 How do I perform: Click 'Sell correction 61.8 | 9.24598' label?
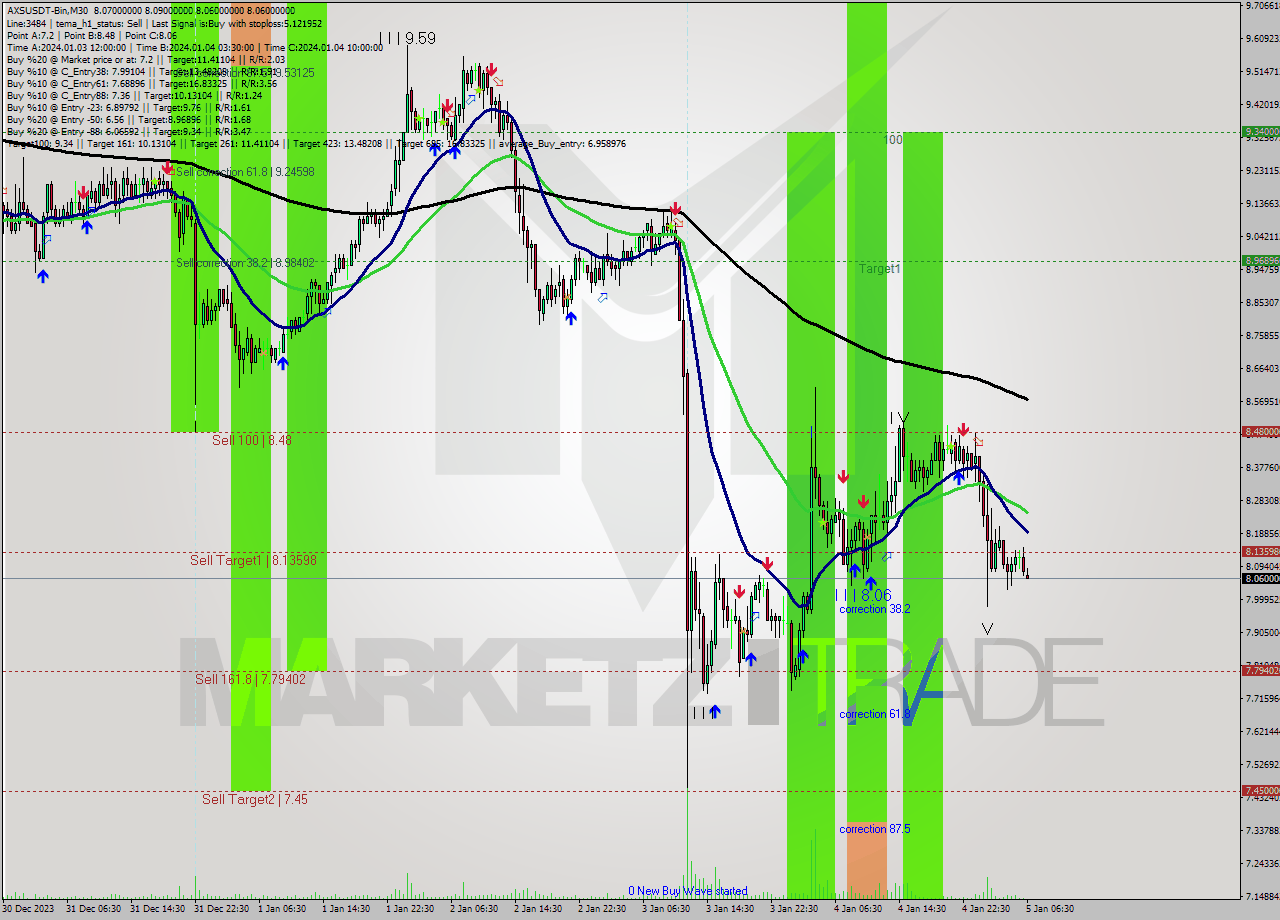point(245,172)
